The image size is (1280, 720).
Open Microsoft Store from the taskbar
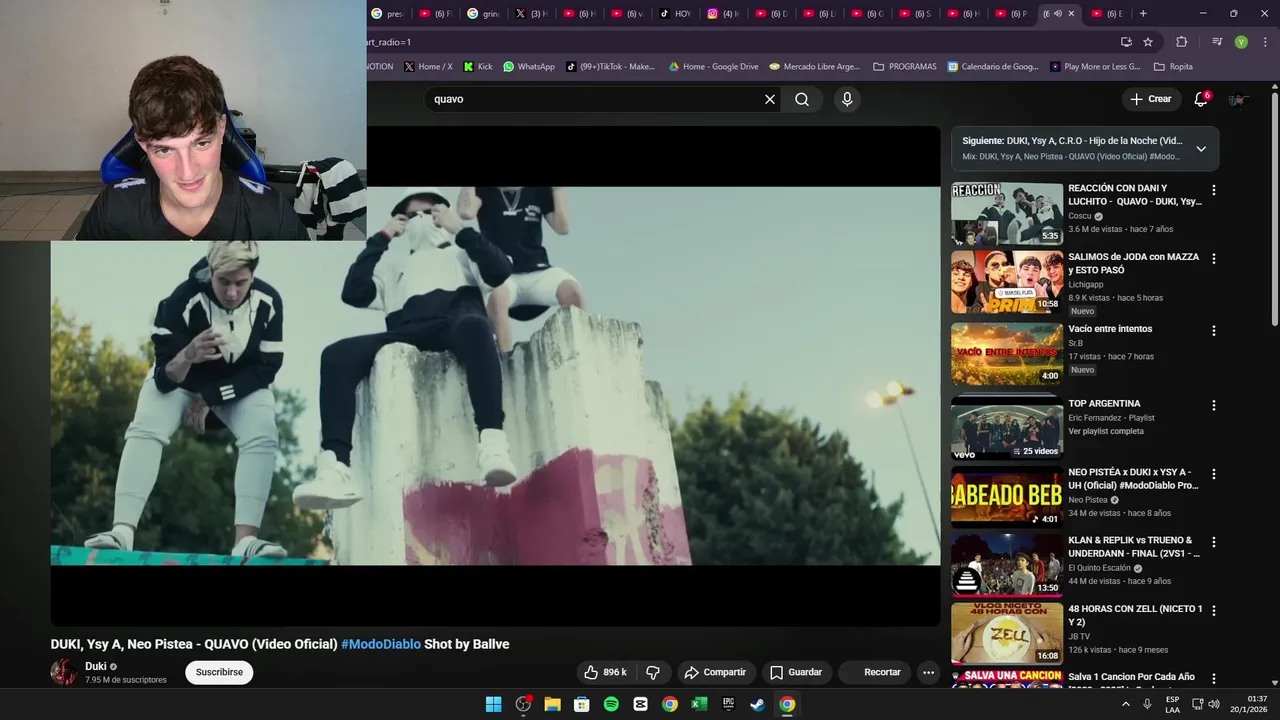pyautogui.click(x=582, y=704)
